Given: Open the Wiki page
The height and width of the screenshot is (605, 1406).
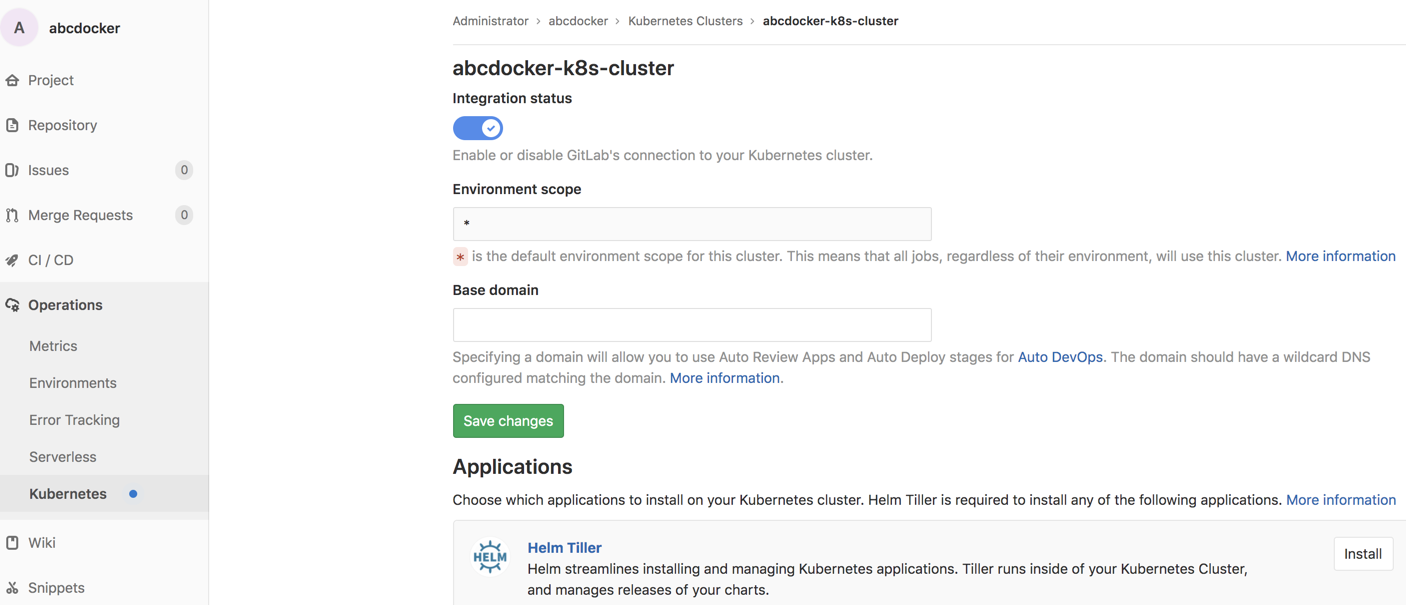Looking at the screenshot, I should (42, 543).
